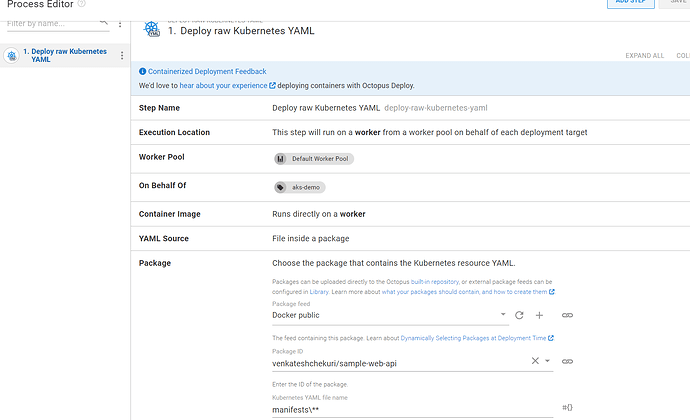Open the Library link
The width and height of the screenshot is (690, 420).
click(319, 292)
